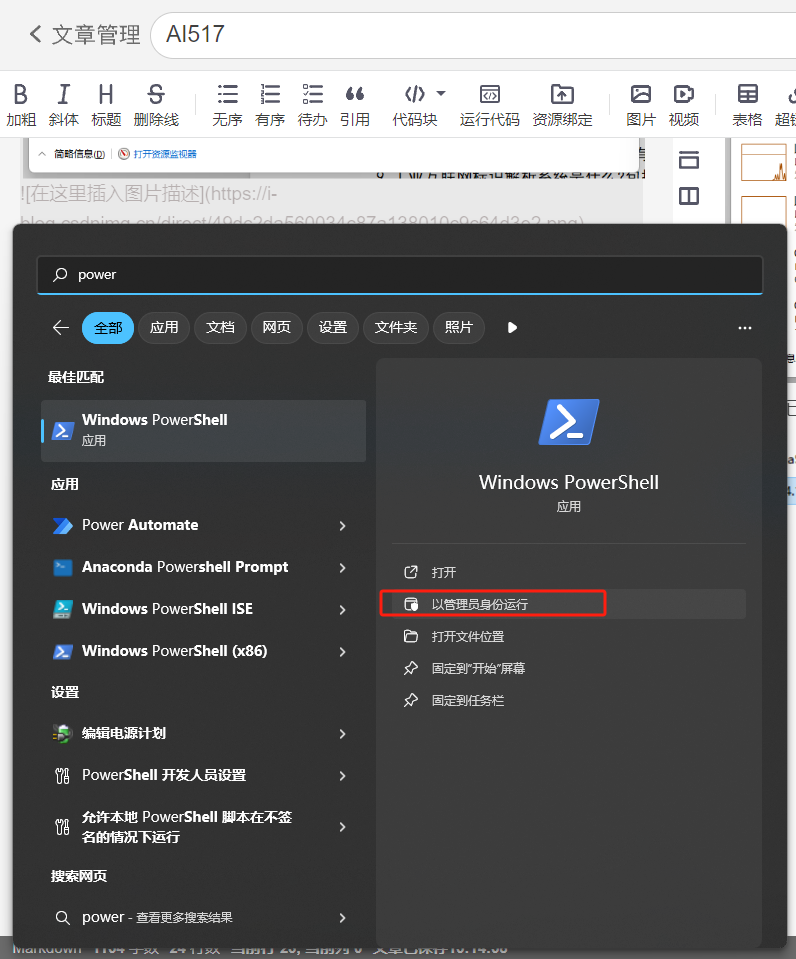Image resolution: width=796 pixels, height=959 pixels.
Task: Select the 应用 filter tab
Action: click(x=164, y=328)
